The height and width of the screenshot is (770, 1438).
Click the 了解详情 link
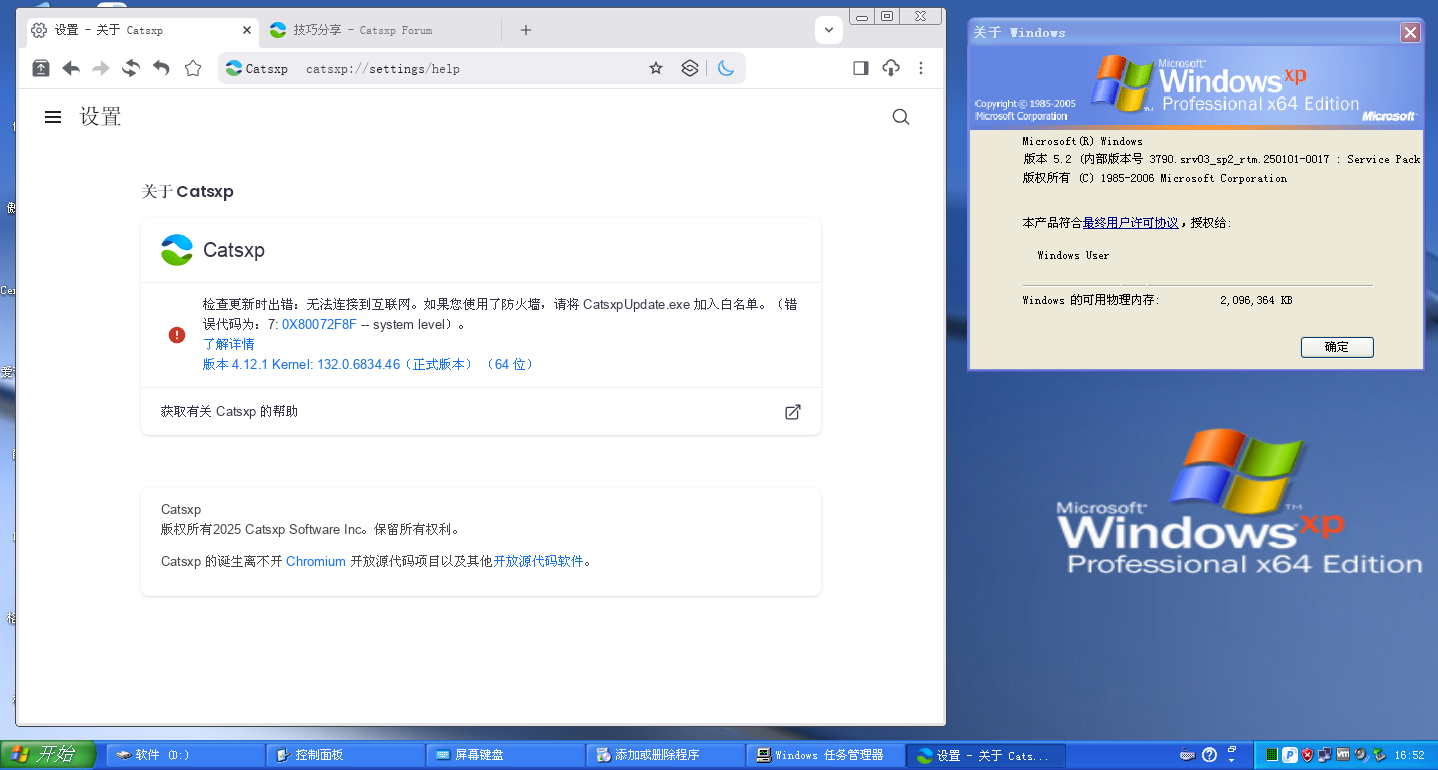228,344
